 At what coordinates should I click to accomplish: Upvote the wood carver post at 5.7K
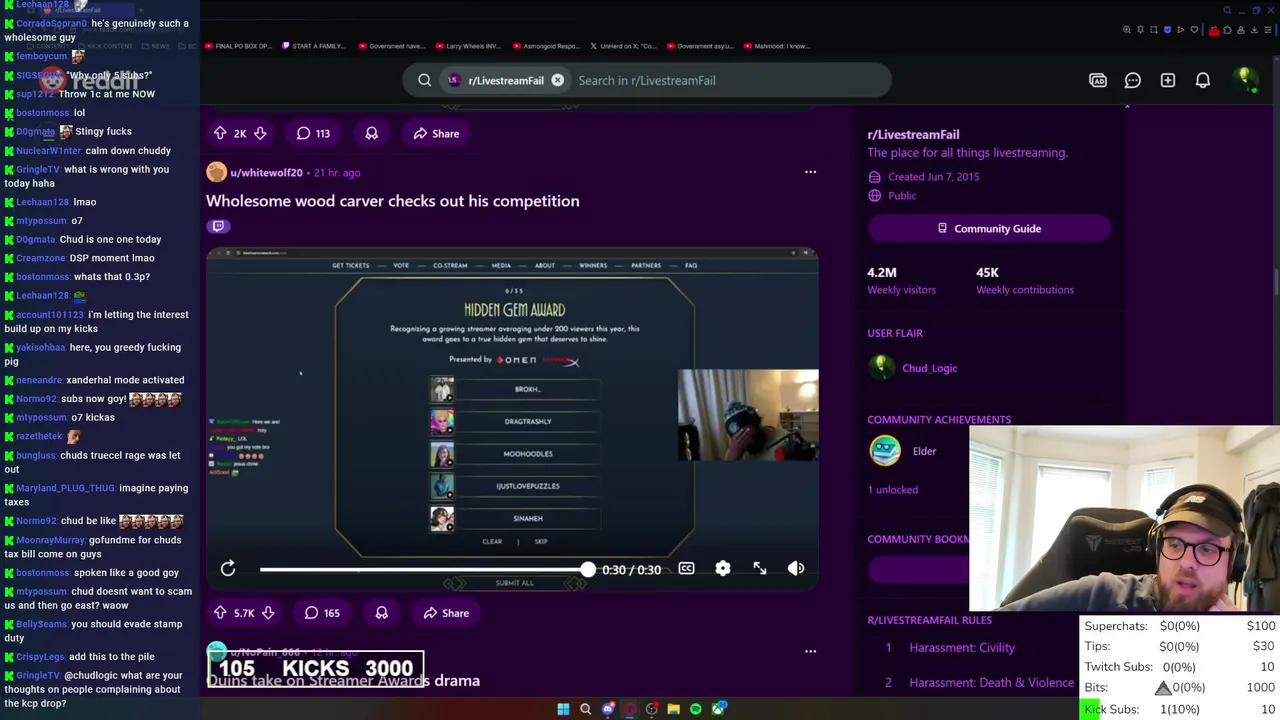pos(220,613)
